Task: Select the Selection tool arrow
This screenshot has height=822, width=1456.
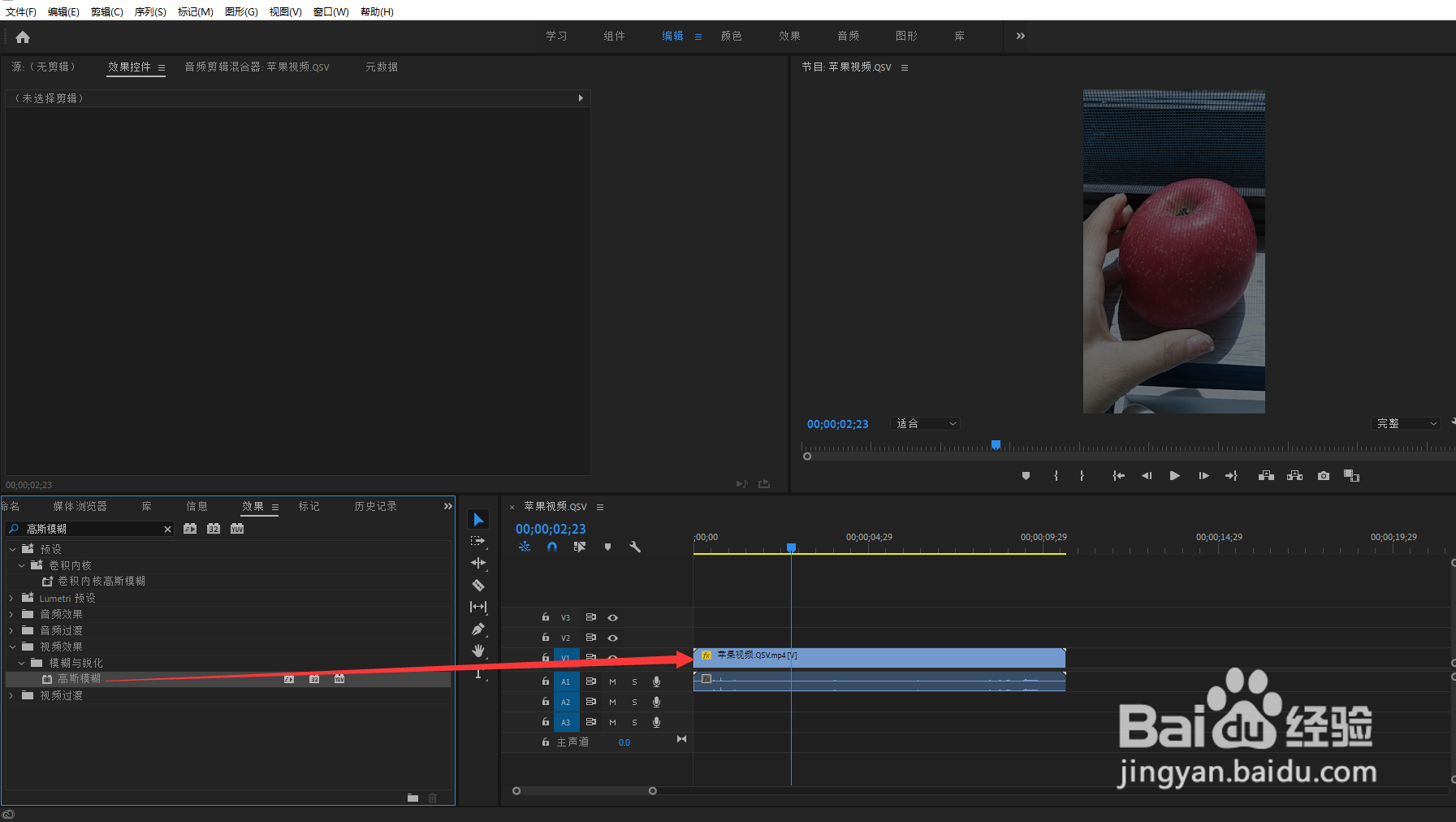Action: click(478, 519)
